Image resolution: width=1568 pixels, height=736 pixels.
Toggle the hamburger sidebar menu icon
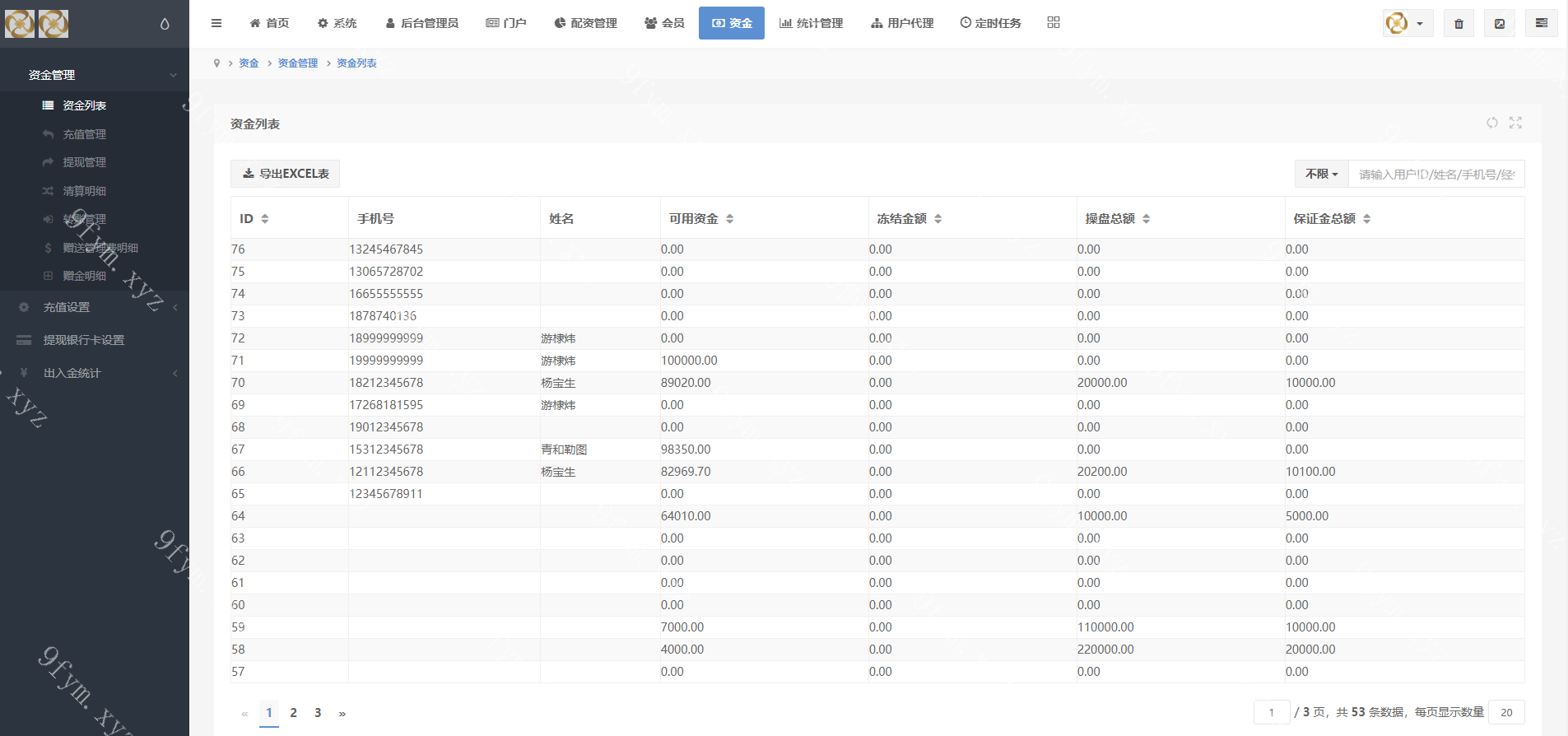point(216,23)
